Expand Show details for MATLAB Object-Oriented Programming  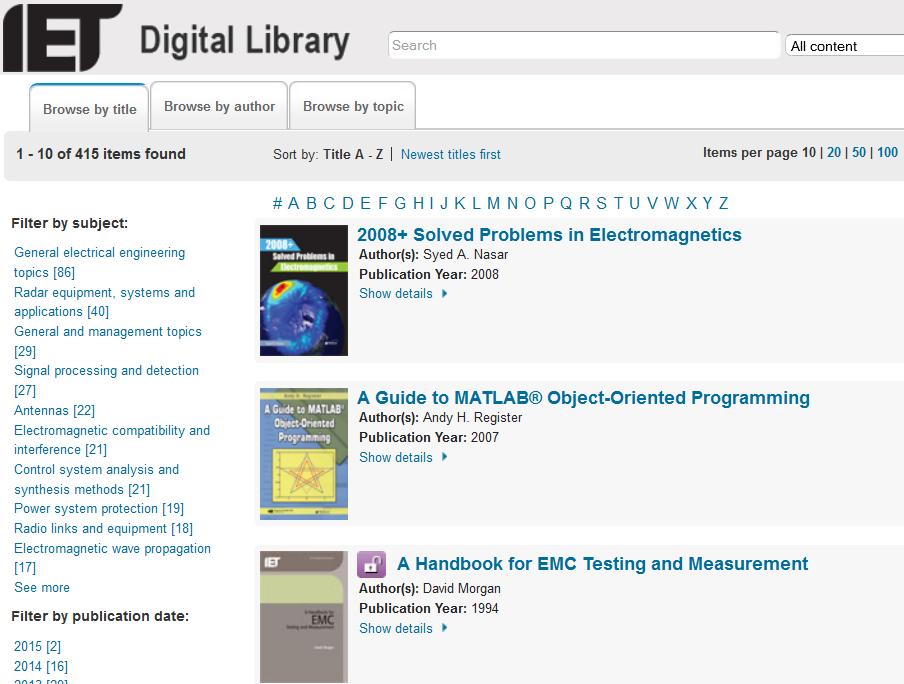pos(403,457)
